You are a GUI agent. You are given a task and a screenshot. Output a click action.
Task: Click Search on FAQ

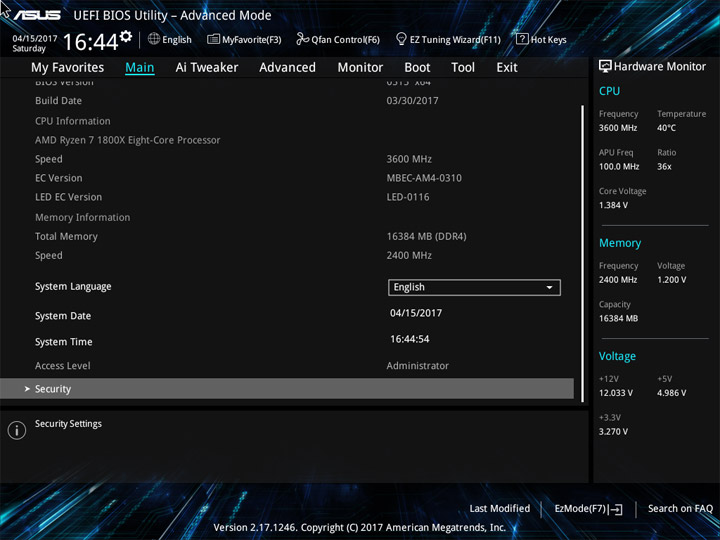tap(680, 508)
